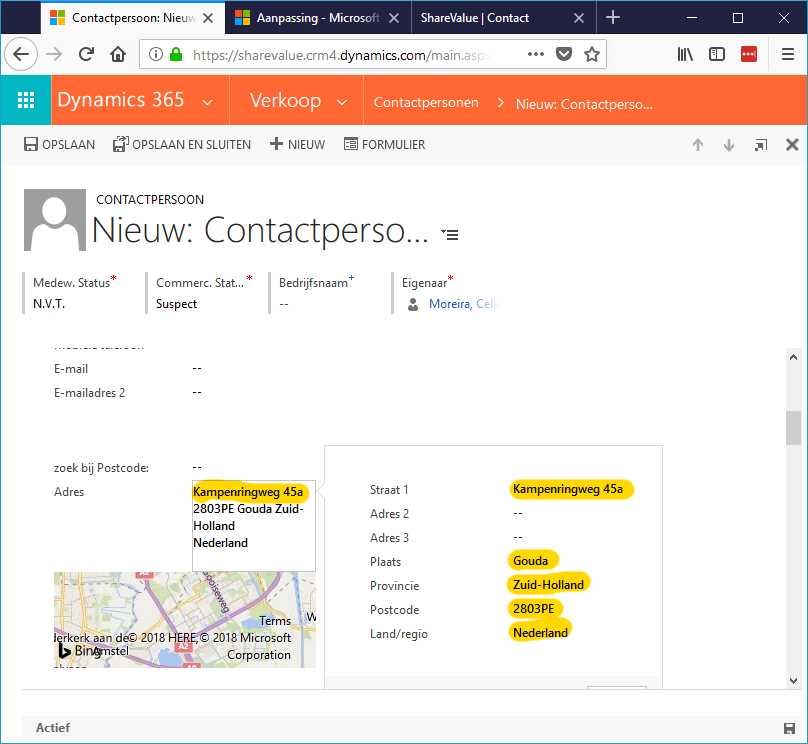Save page to Pocket icon
This screenshot has width=808, height=744.
point(564,54)
